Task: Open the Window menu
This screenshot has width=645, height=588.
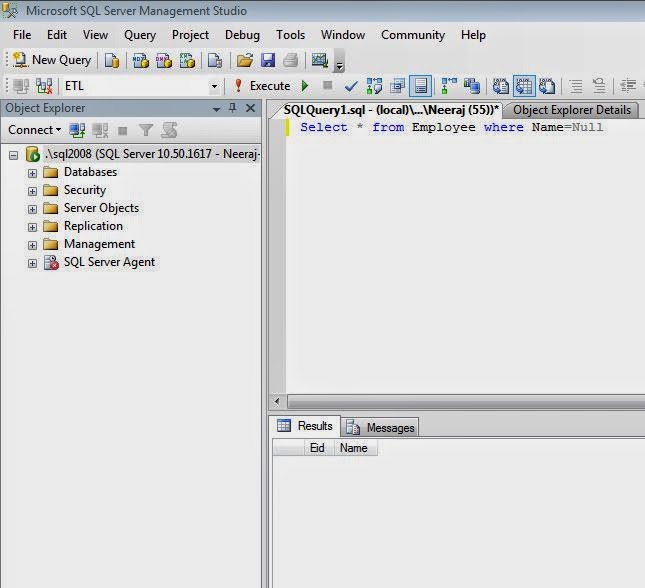Action: pyautogui.click(x=343, y=35)
